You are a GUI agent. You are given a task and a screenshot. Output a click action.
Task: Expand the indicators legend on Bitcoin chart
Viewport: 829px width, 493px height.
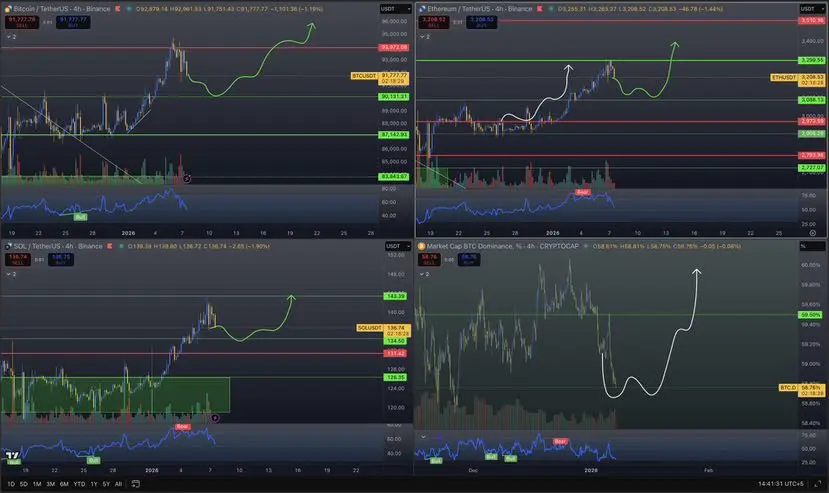coord(11,37)
